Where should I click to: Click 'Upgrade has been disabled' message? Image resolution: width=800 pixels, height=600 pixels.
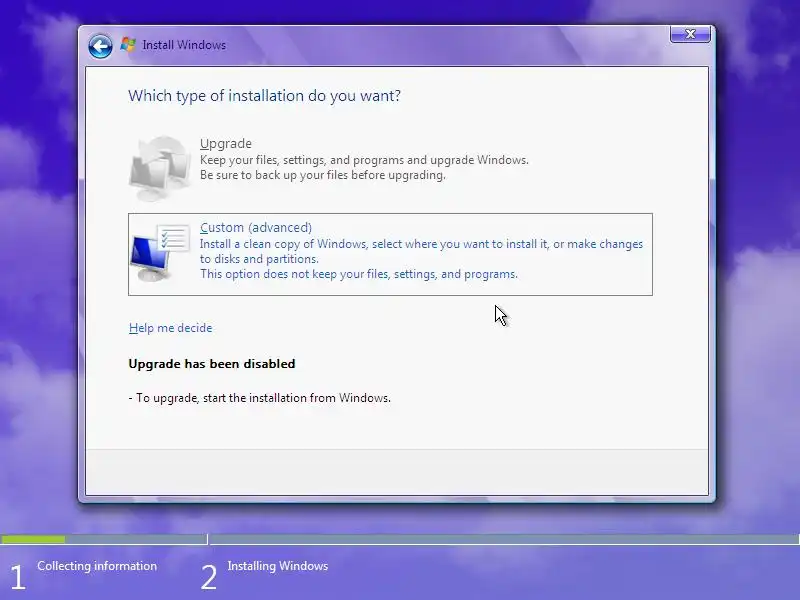(212, 364)
